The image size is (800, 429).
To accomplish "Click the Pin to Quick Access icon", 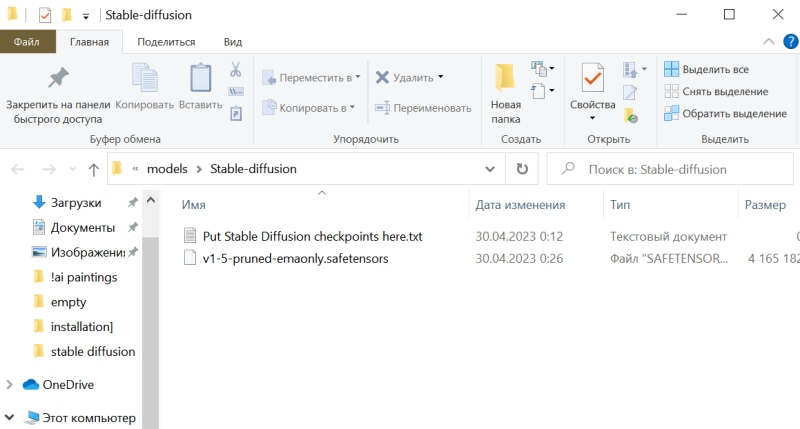I will [57, 78].
